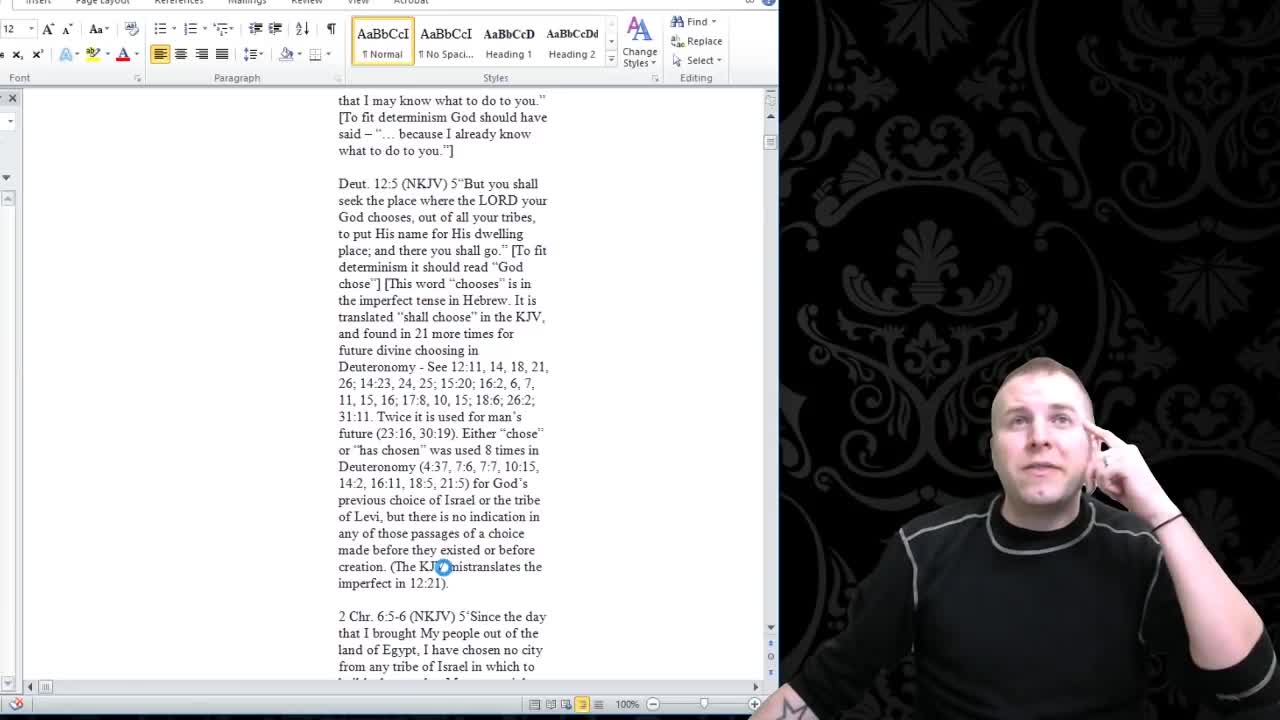1280x720 pixels.
Task: Apply yellow text highlight color
Action: 92,54
